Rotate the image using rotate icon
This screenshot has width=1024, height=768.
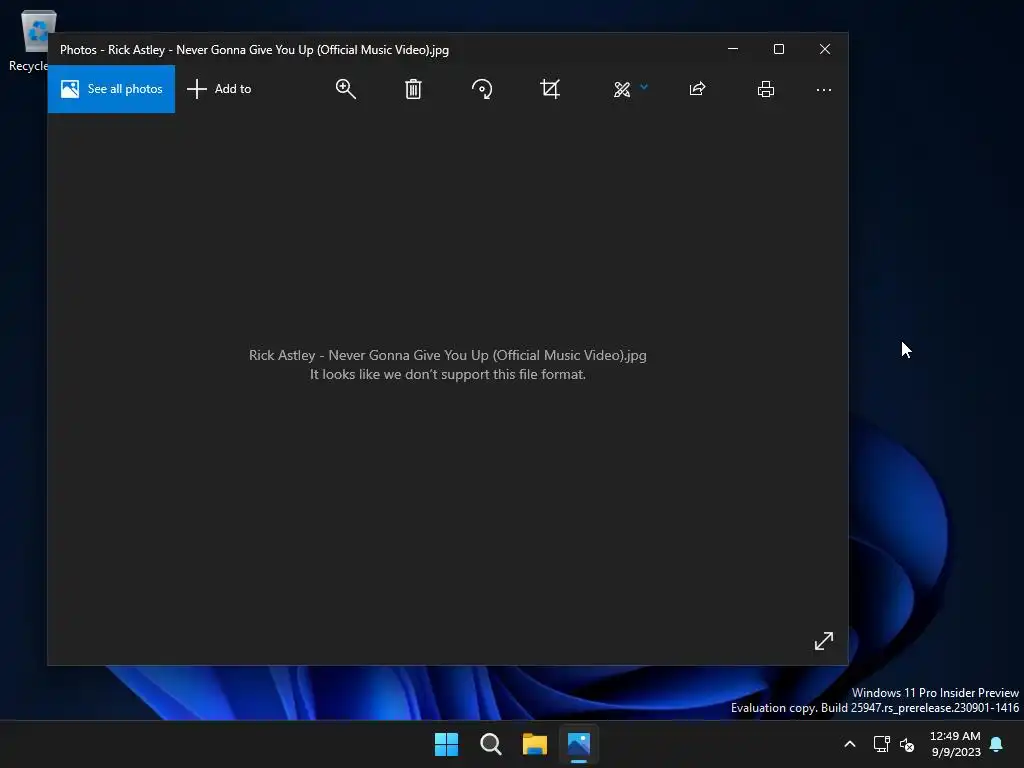pos(482,89)
